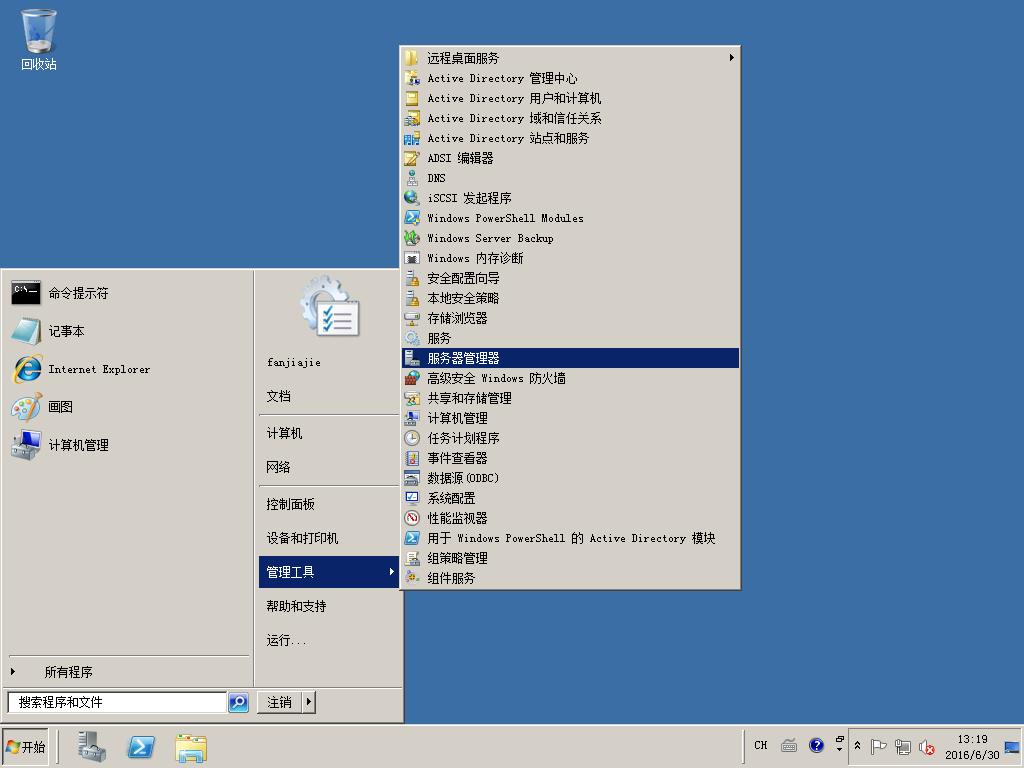This screenshot has height=768, width=1024.
Task: Click the Help question-mark icon in the tray
Action: pos(816,745)
